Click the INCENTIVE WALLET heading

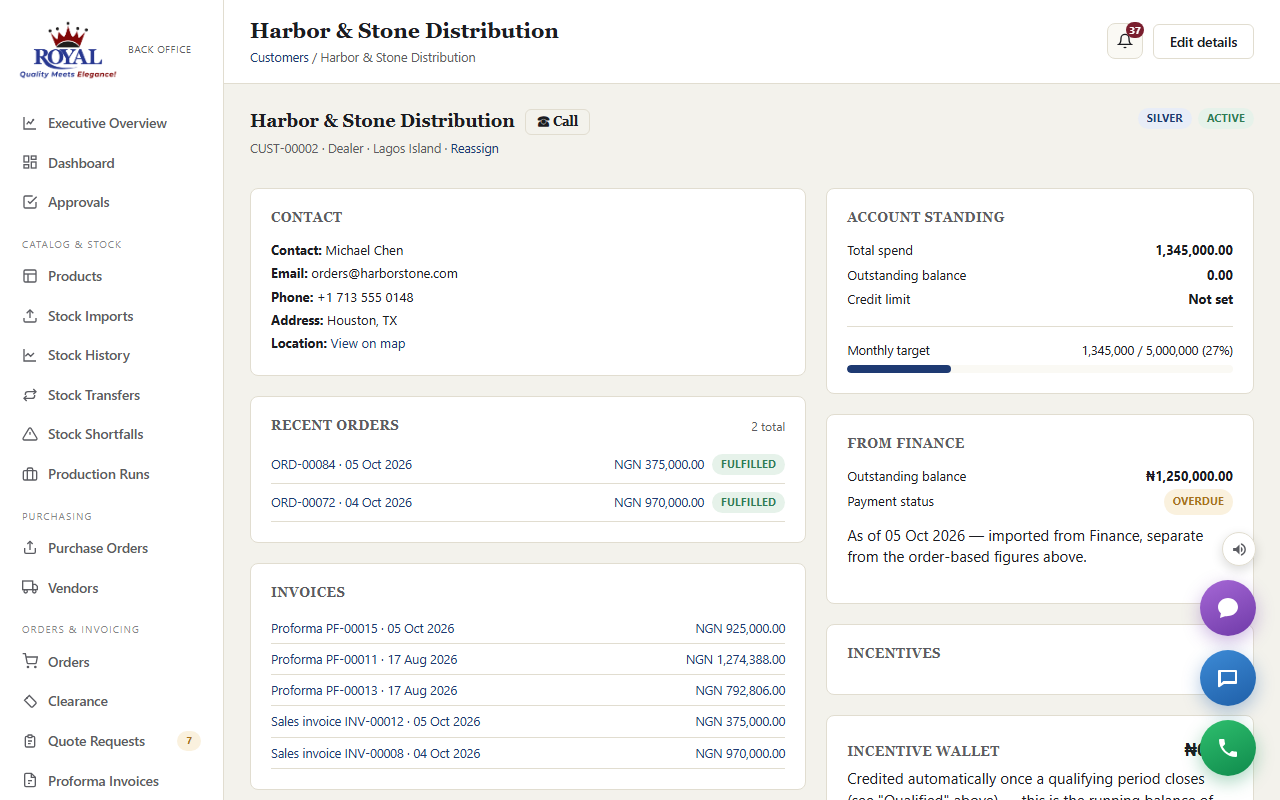923,751
